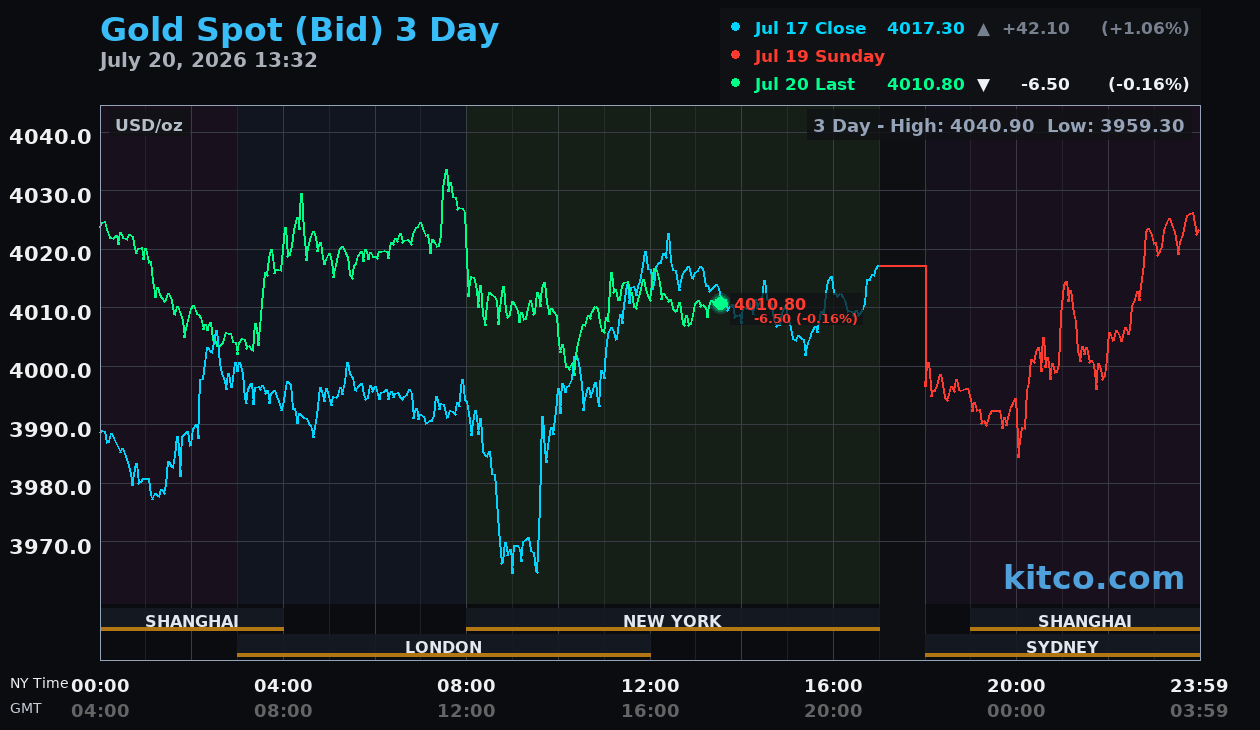The image size is (1260, 730).
Task: Click the 4020.0 y-axis label
Action: 50,253
